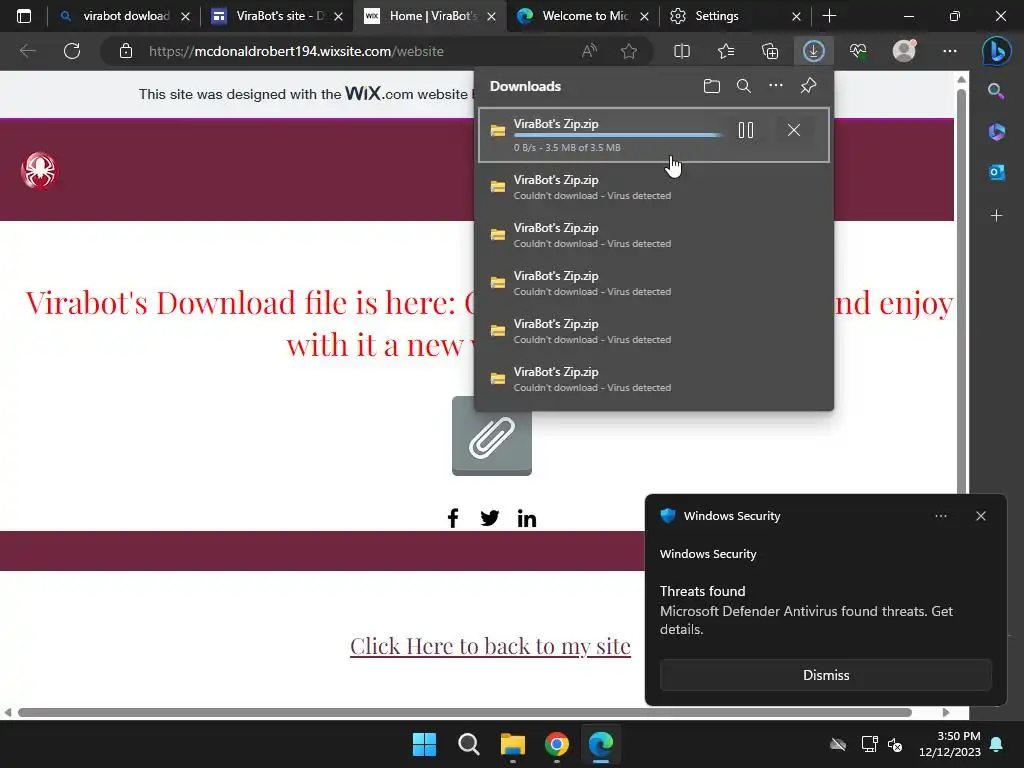1024x768 pixels.
Task: Pause the ViraBot's Zip.zip download
Action: pos(746,131)
